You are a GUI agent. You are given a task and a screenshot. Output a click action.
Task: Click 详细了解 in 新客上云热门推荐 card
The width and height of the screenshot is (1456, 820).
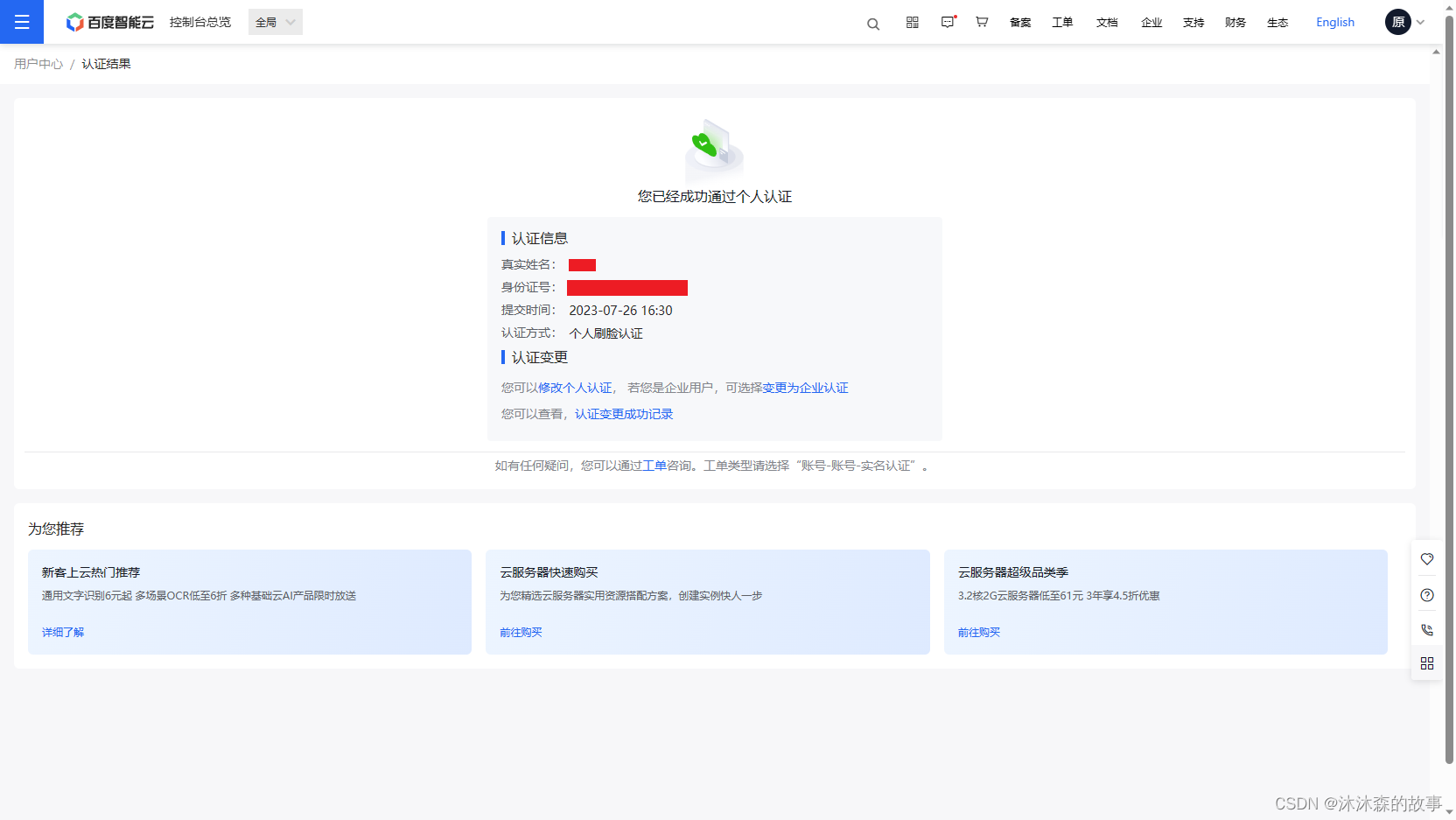tap(63, 632)
